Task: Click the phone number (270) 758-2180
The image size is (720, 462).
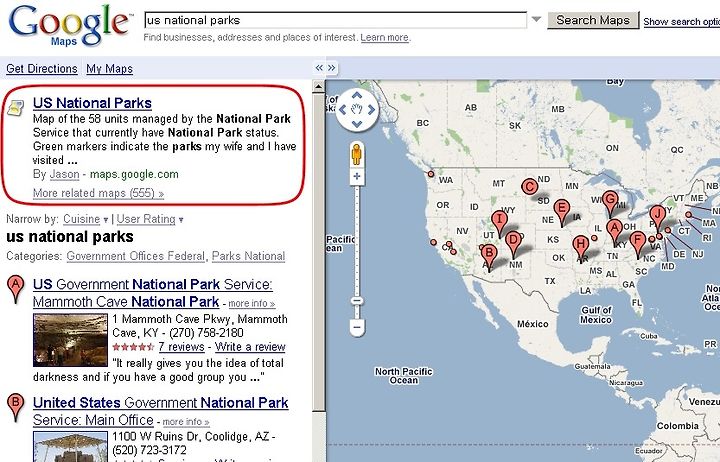Action: click(x=206, y=333)
